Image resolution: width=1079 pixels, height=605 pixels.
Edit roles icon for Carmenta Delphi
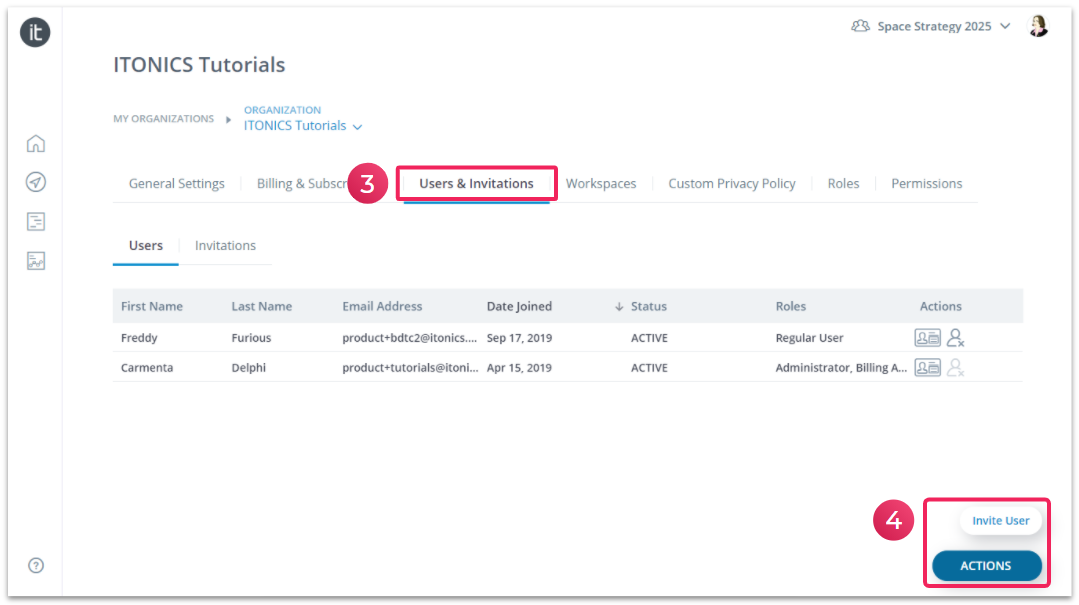(x=927, y=368)
